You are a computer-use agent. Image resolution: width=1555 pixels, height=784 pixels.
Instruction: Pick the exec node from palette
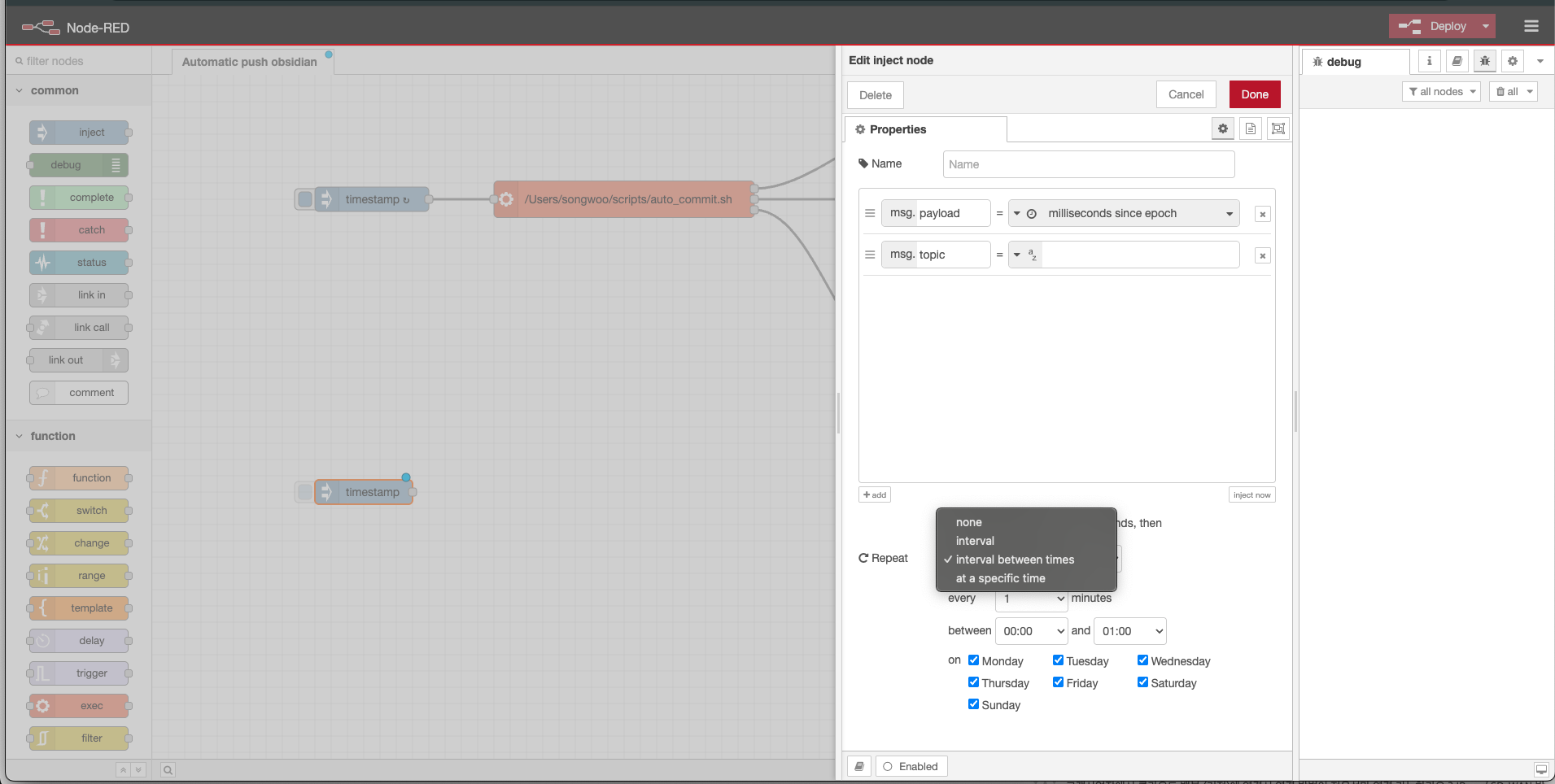point(79,706)
